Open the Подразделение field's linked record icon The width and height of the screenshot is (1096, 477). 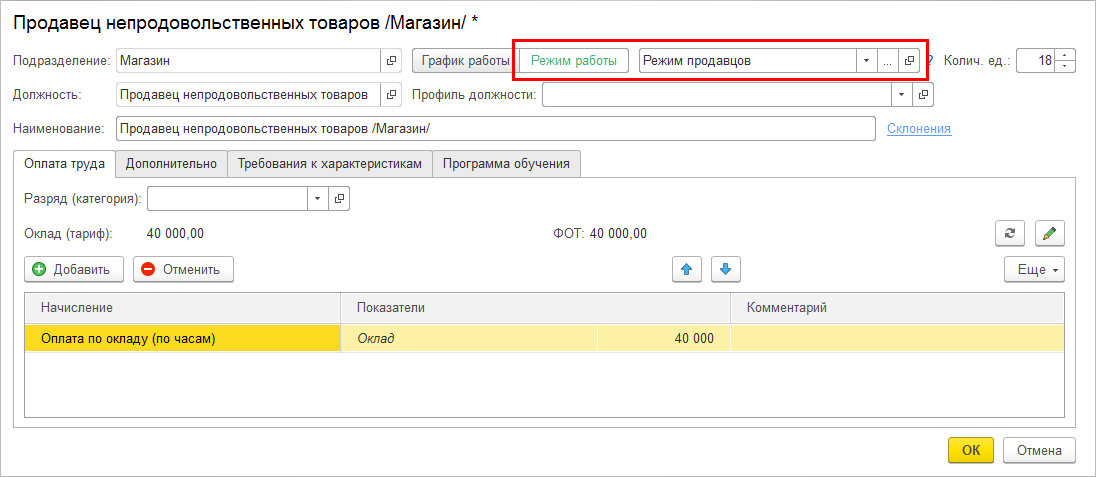pyautogui.click(x=391, y=61)
